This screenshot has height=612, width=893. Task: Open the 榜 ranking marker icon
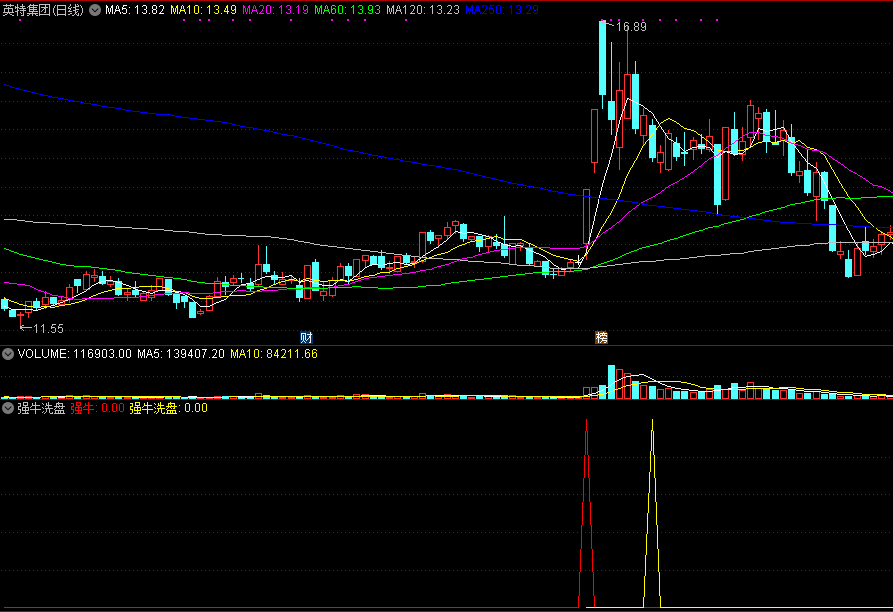click(x=601, y=338)
